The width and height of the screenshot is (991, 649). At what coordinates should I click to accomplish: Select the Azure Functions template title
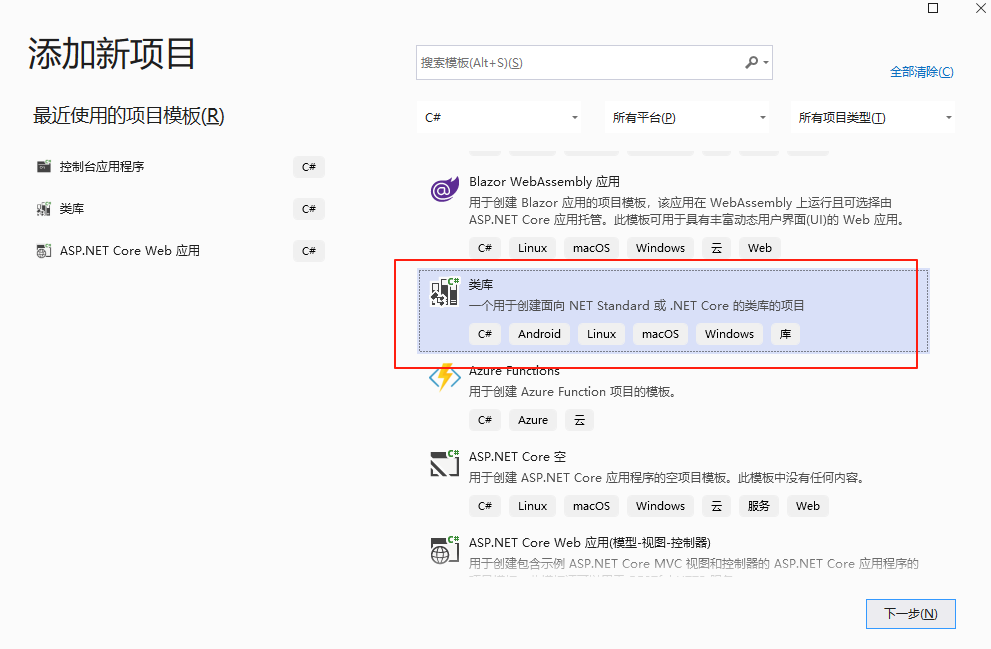(x=514, y=371)
